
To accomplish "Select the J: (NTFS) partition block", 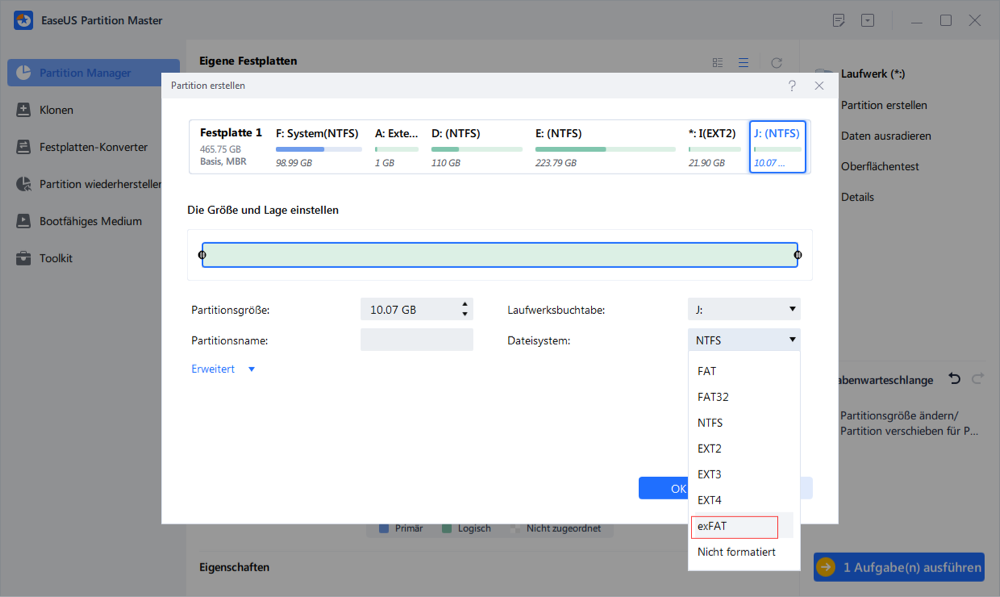I will 777,147.
